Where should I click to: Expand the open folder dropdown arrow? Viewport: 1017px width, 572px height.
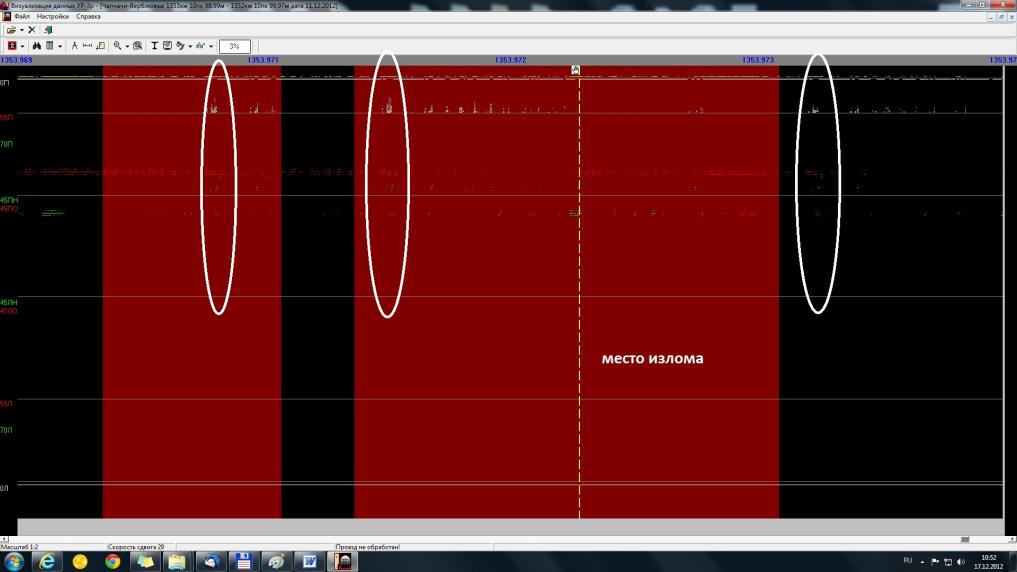(21, 30)
